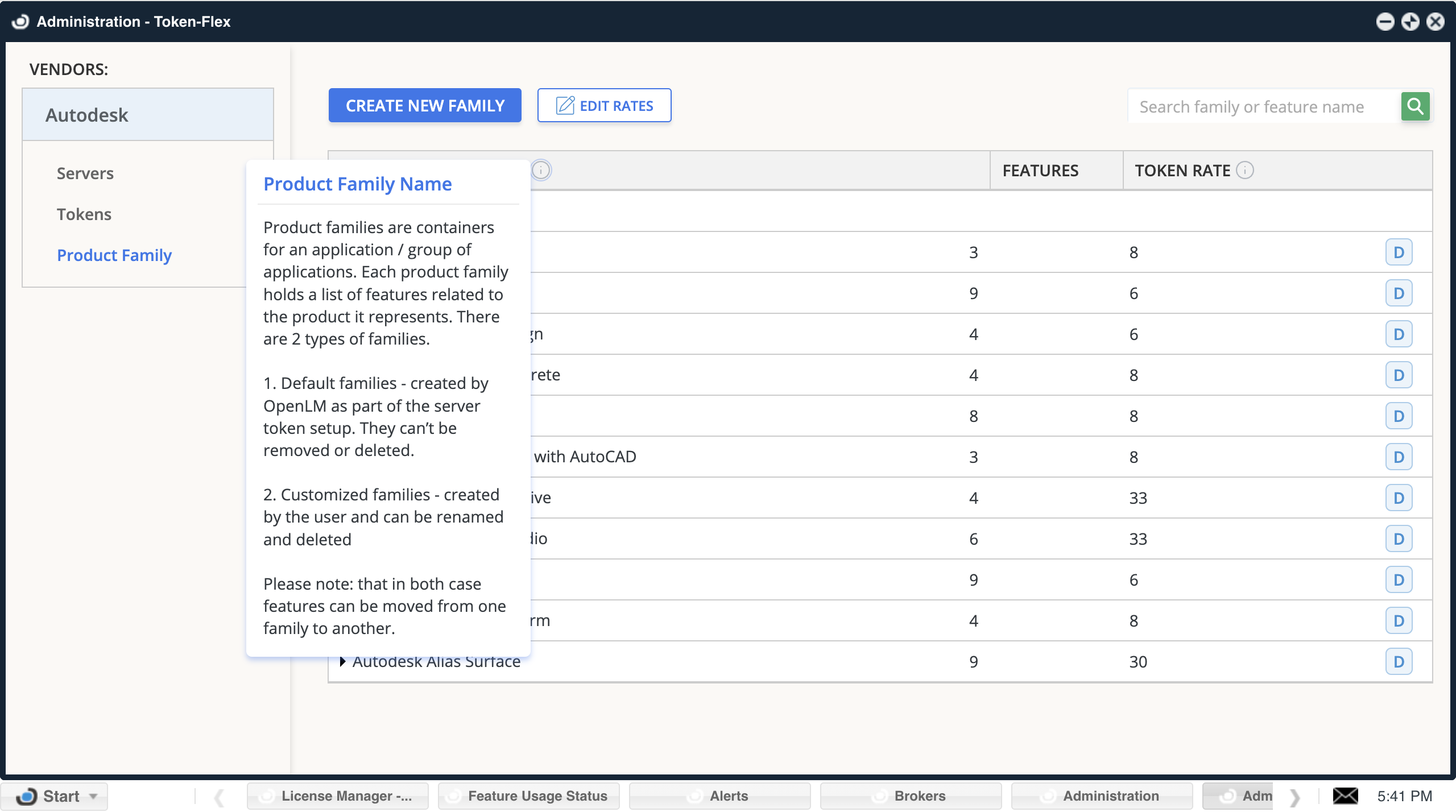Open the Brokers window from the taskbar

point(911,796)
